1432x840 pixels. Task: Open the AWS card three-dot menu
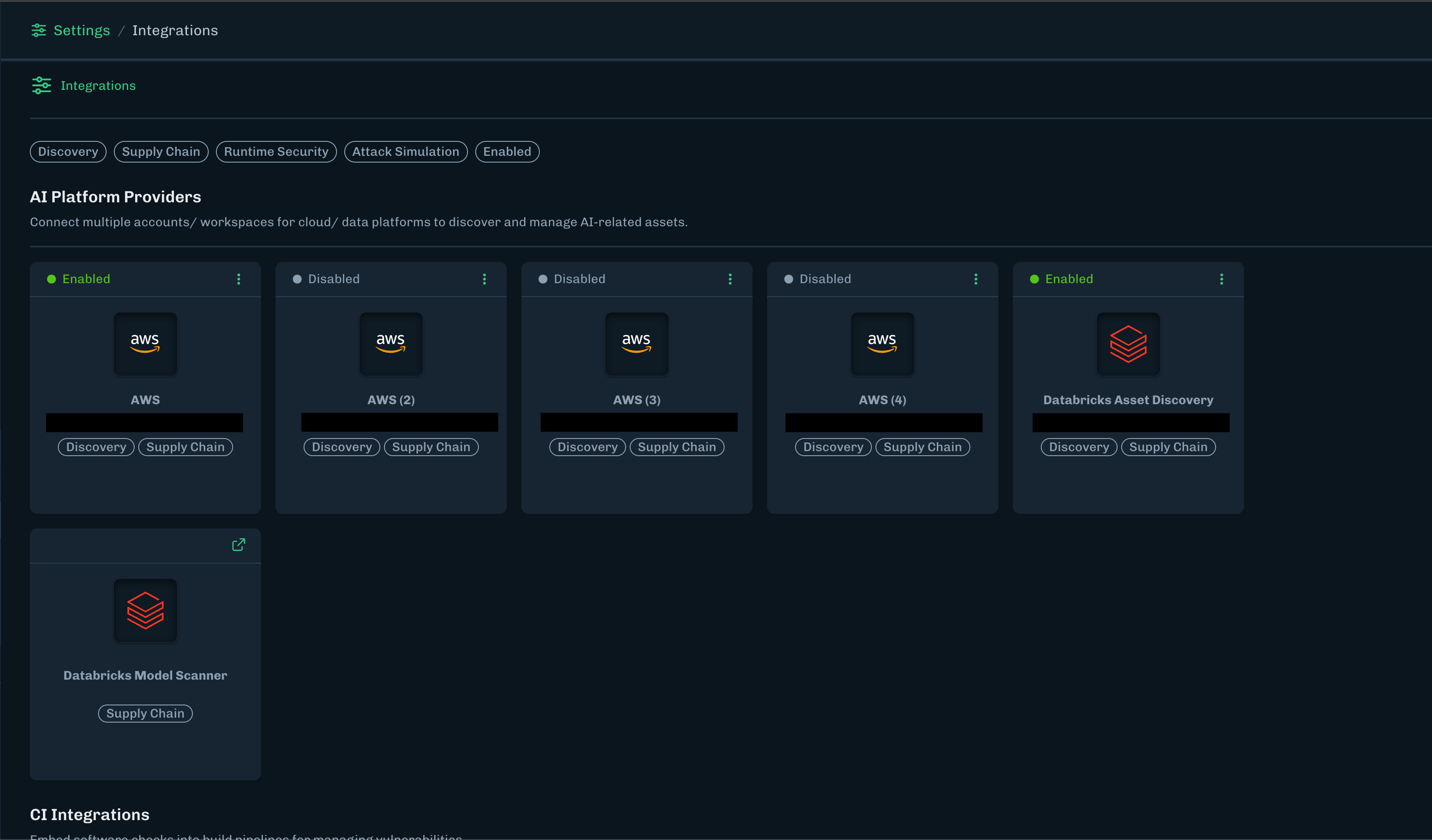click(x=239, y=279)
